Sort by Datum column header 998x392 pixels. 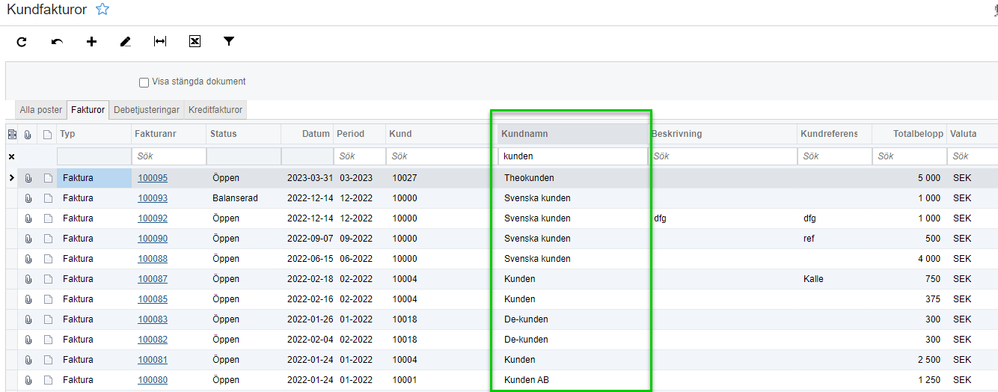[307, 134]
